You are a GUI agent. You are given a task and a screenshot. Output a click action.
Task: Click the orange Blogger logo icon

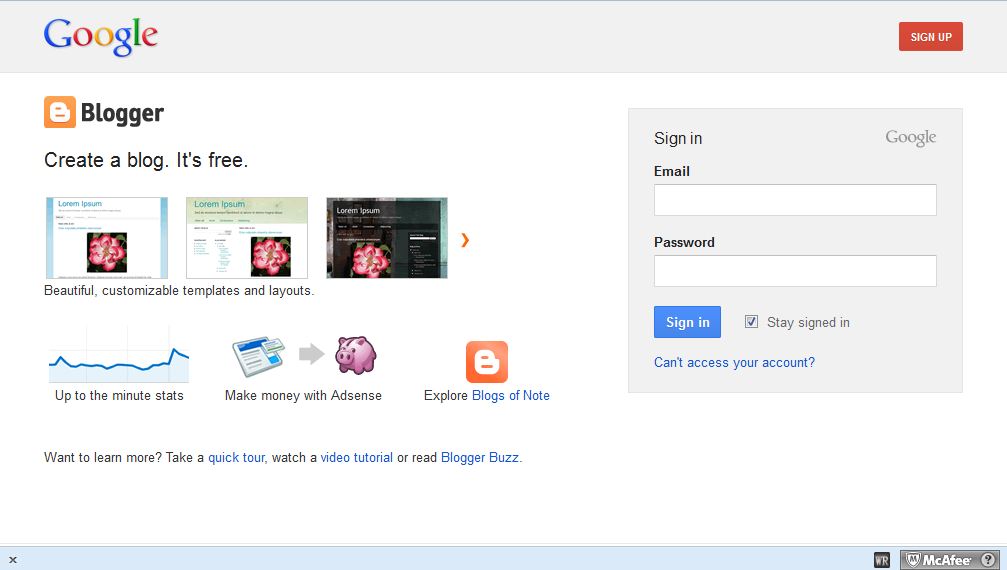[60, 112]
